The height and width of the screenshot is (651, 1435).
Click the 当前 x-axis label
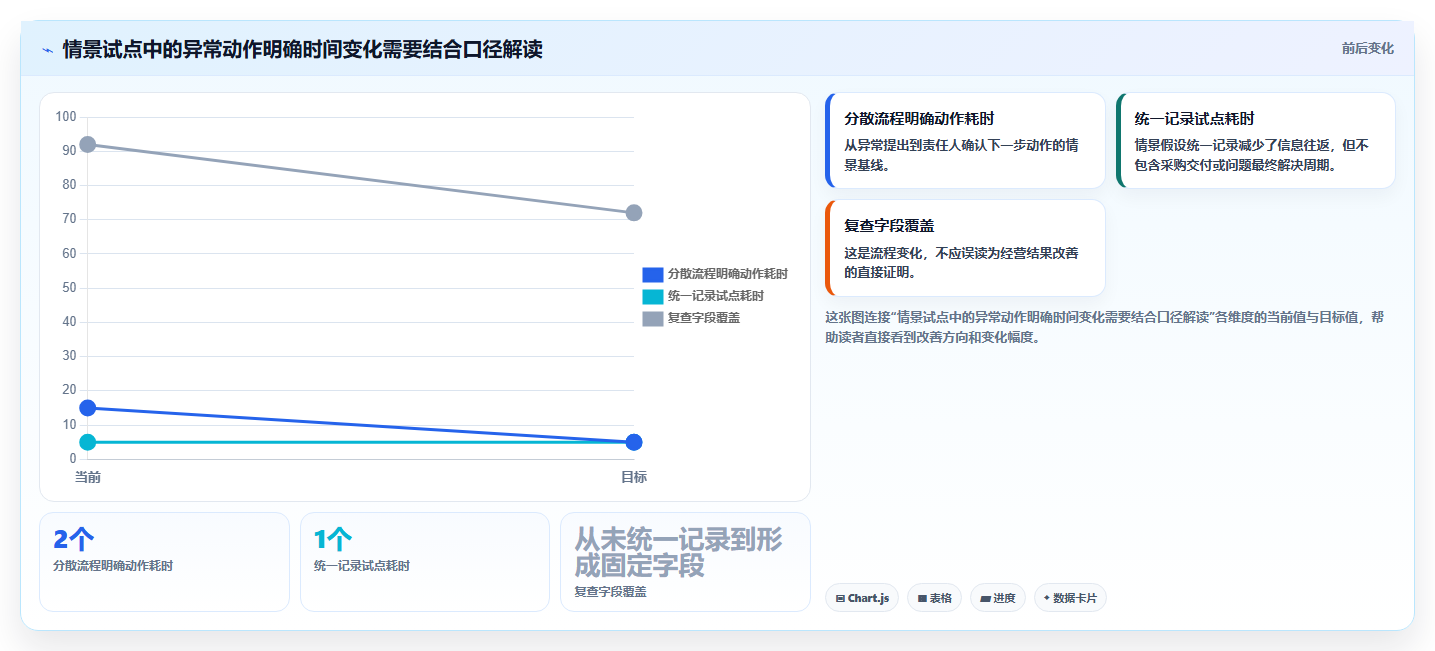(88, 477)
